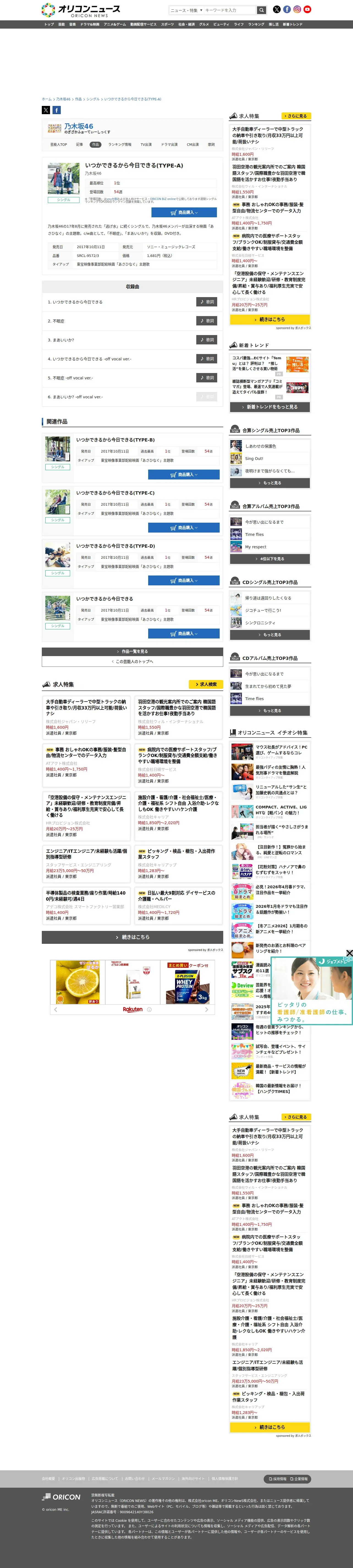Screen dimensions: 353x1568
Task: Click 歌詞 button for 3. まあいいか?
Action: 207,340
